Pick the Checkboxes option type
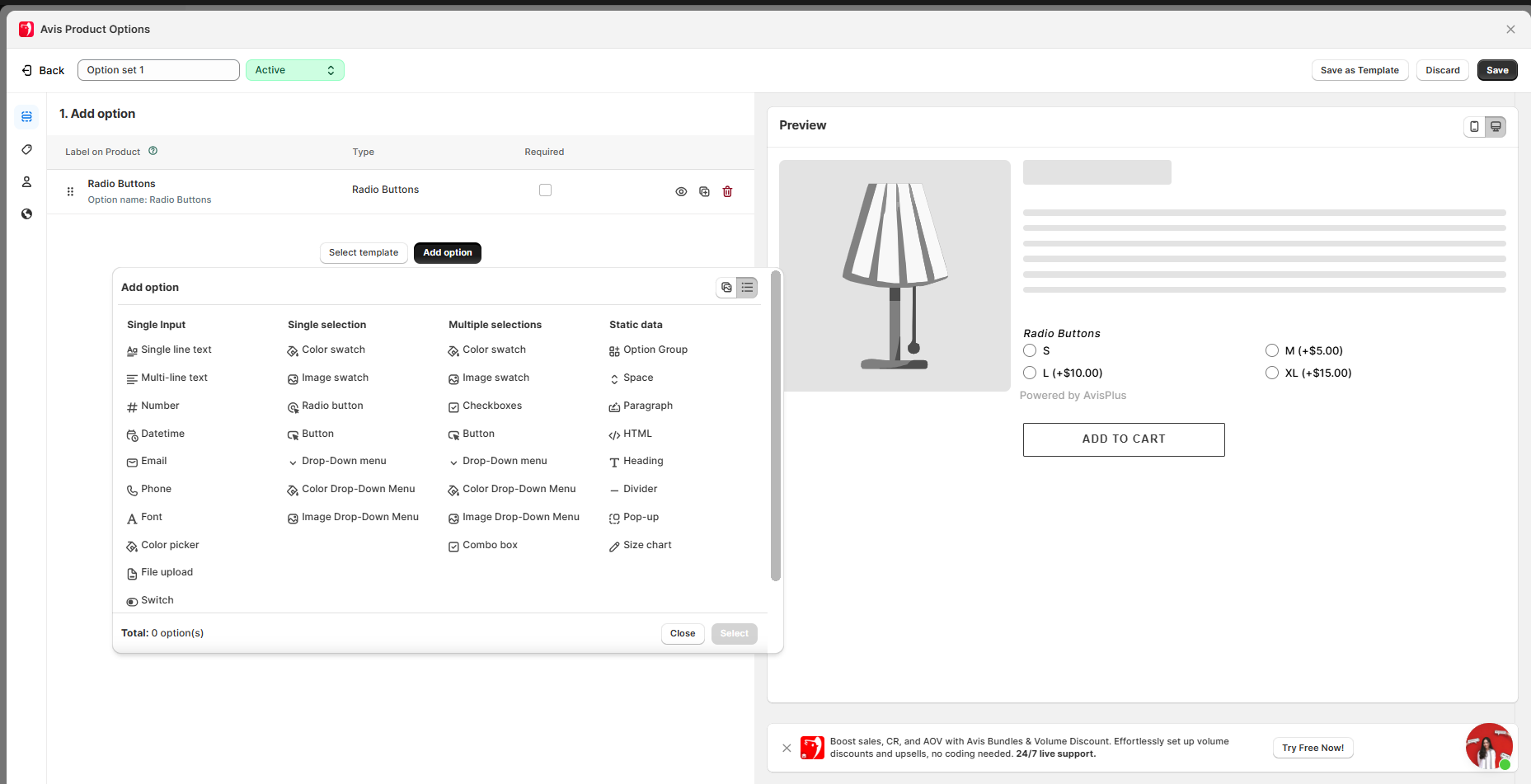This screenshot has height=784, width=1531. click(491, 406)
